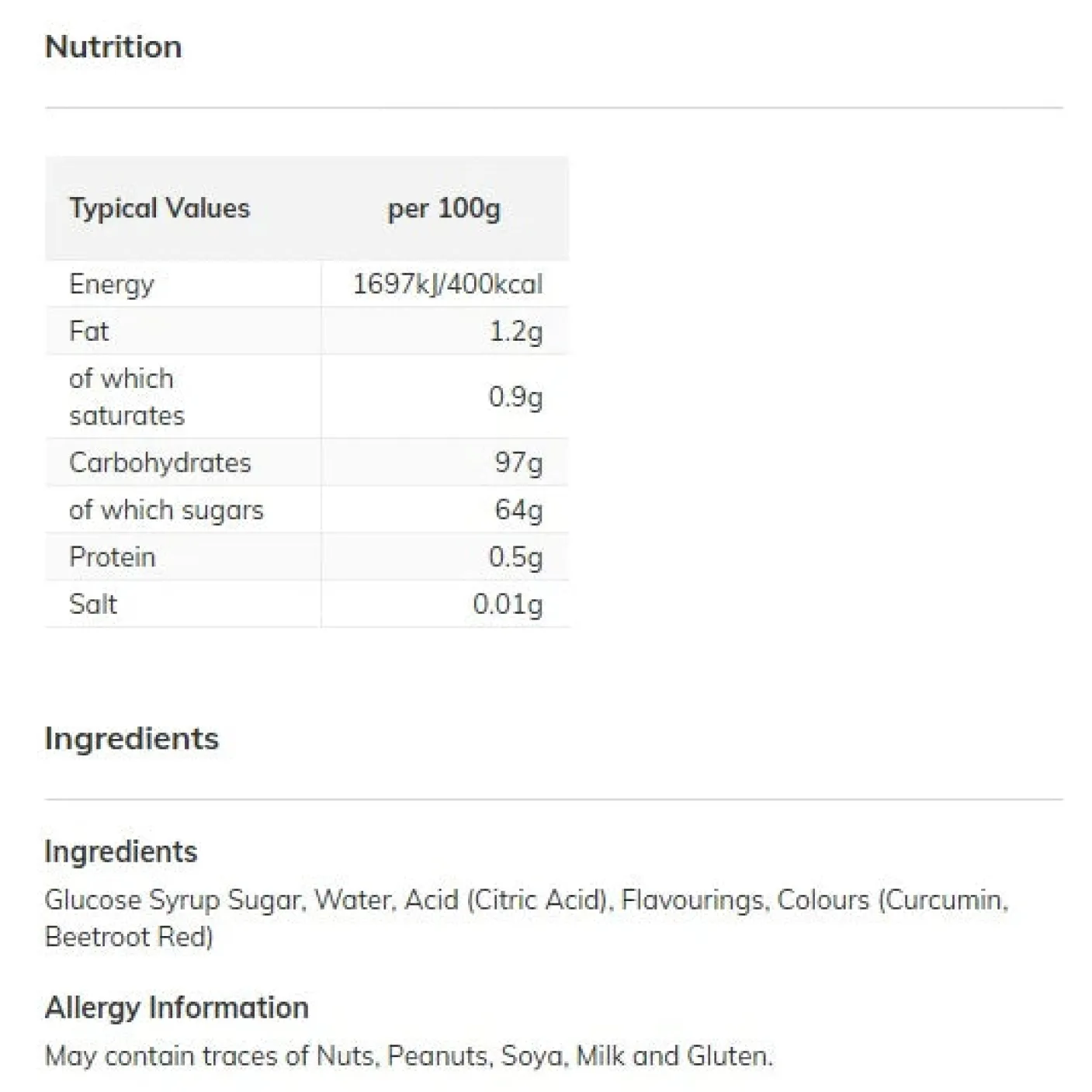This screenshot has width=1092, height=1092.
Task: Click the 1.2g fat value
Action: click(515, 331)
